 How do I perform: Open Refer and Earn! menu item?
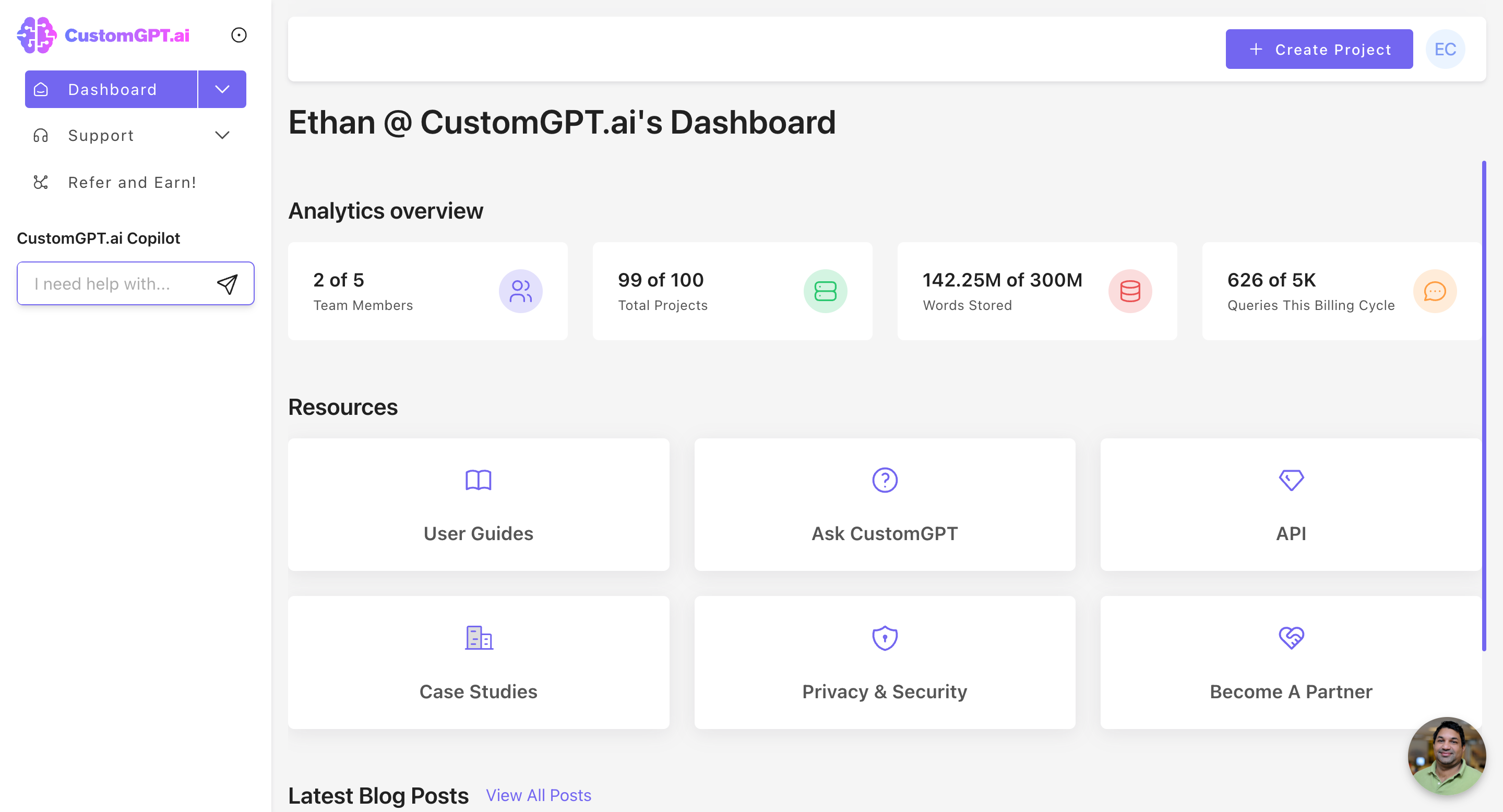tap(132, 183)
